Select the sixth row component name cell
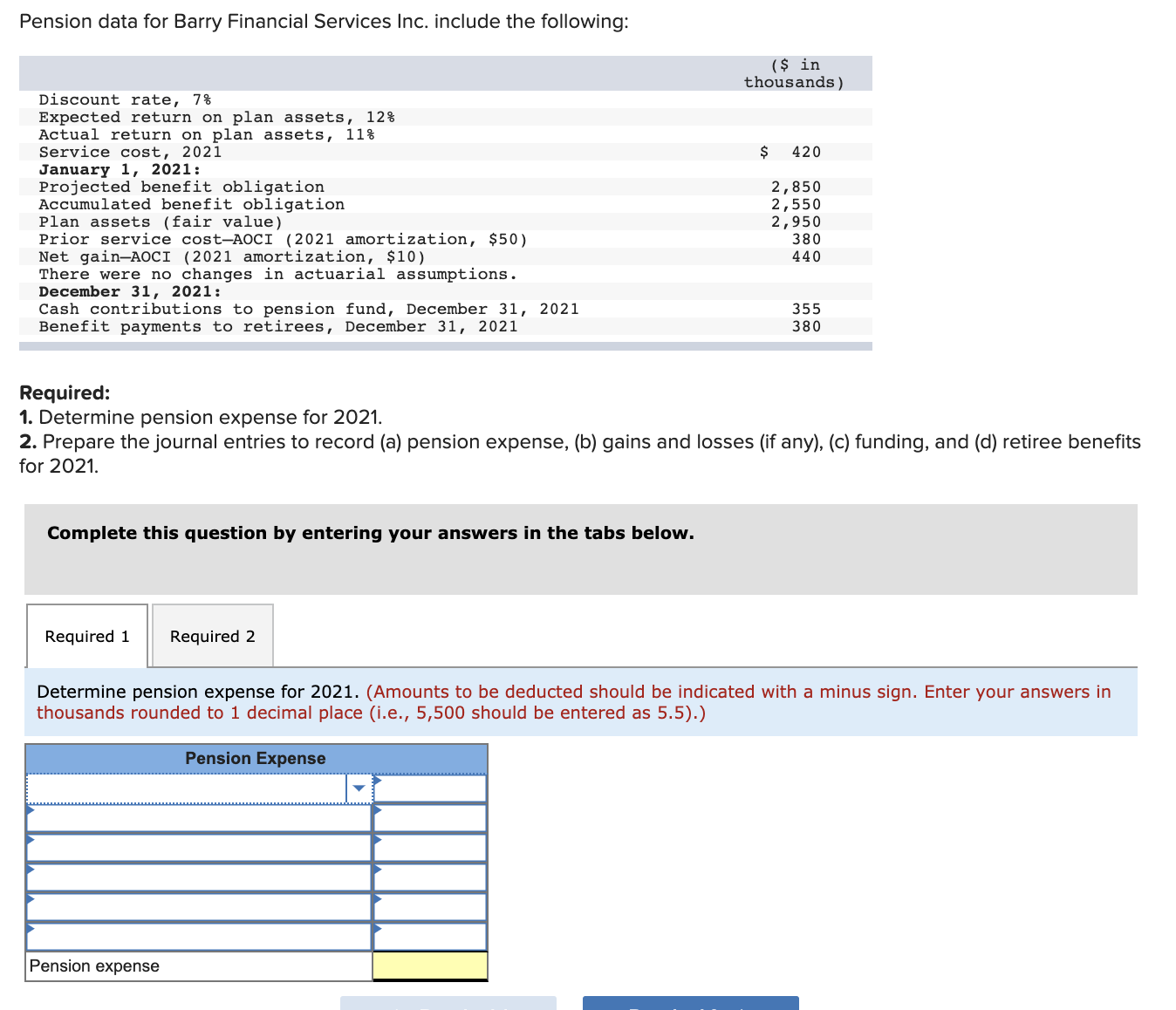The height and width of the screenshot is (1010, 1176). 199,937
